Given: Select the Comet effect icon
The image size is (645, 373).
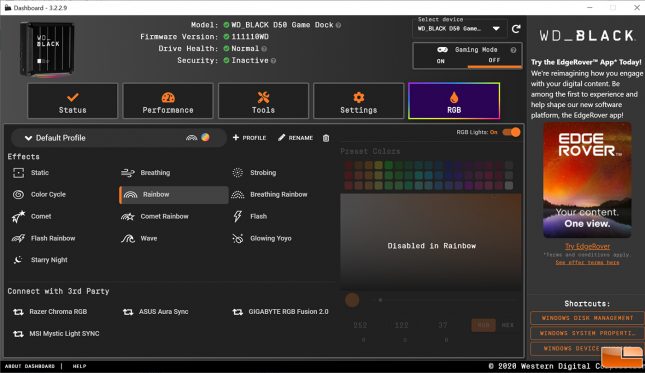Looking at the screenshot, I should pyautogui.click(x=18, y=216).
